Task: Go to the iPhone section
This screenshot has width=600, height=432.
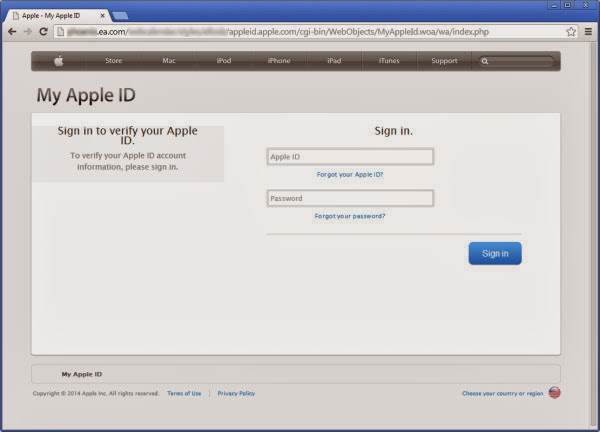Action: [x=278, y=61]
